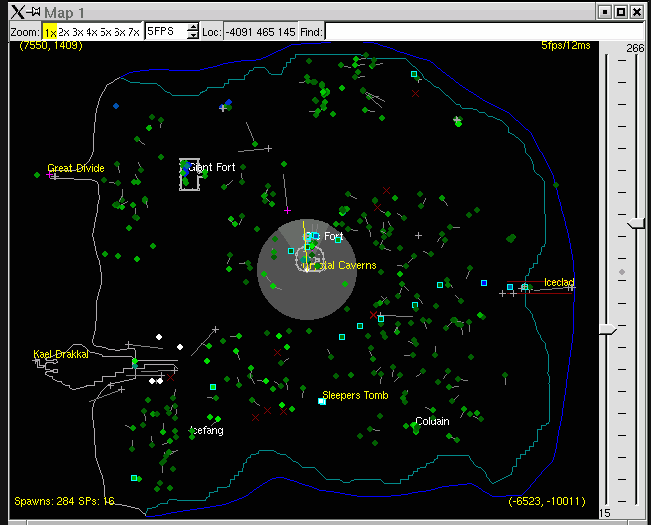Click the red X in the northeast area
The image size is (651, 525).
pyautogui.click(x=415, y=94)
